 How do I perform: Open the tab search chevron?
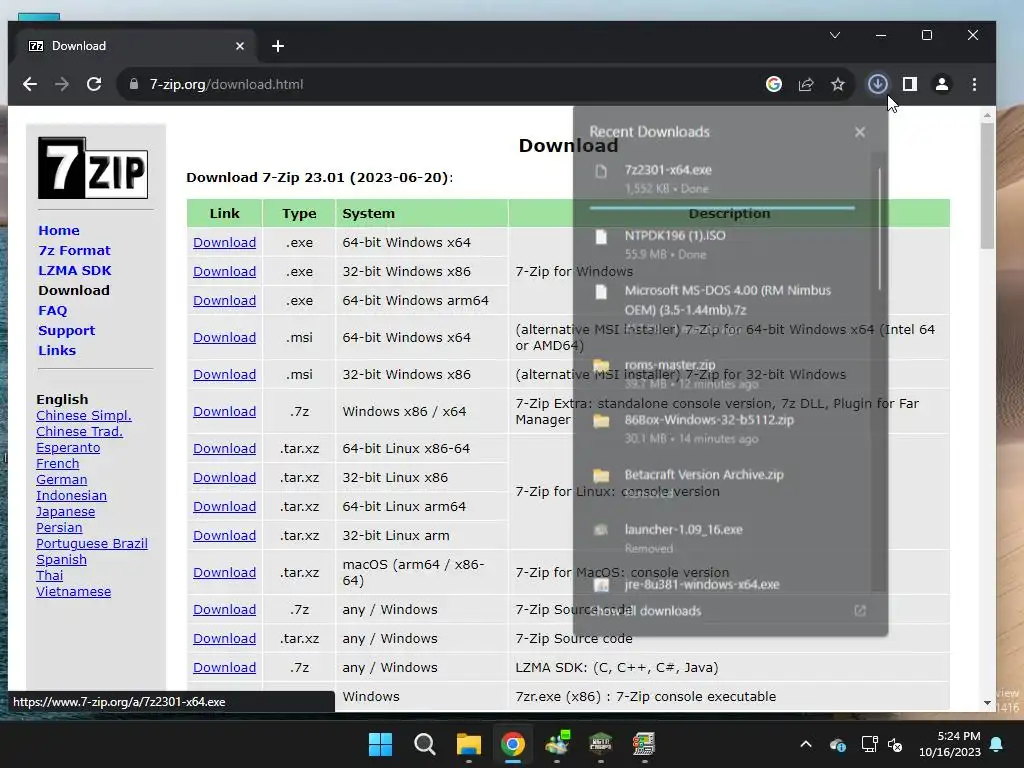pos(835,35)
